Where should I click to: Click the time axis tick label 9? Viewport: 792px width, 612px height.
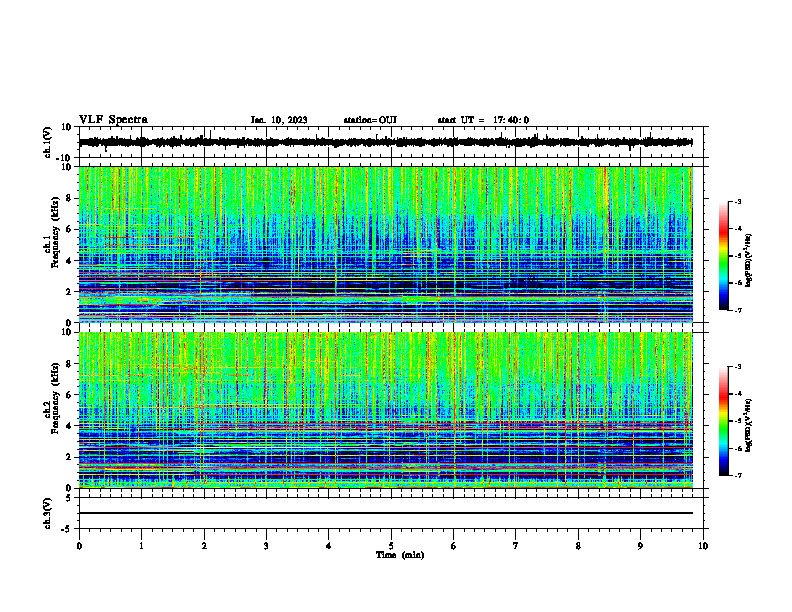pyautogui.click(x=640, y=546)
